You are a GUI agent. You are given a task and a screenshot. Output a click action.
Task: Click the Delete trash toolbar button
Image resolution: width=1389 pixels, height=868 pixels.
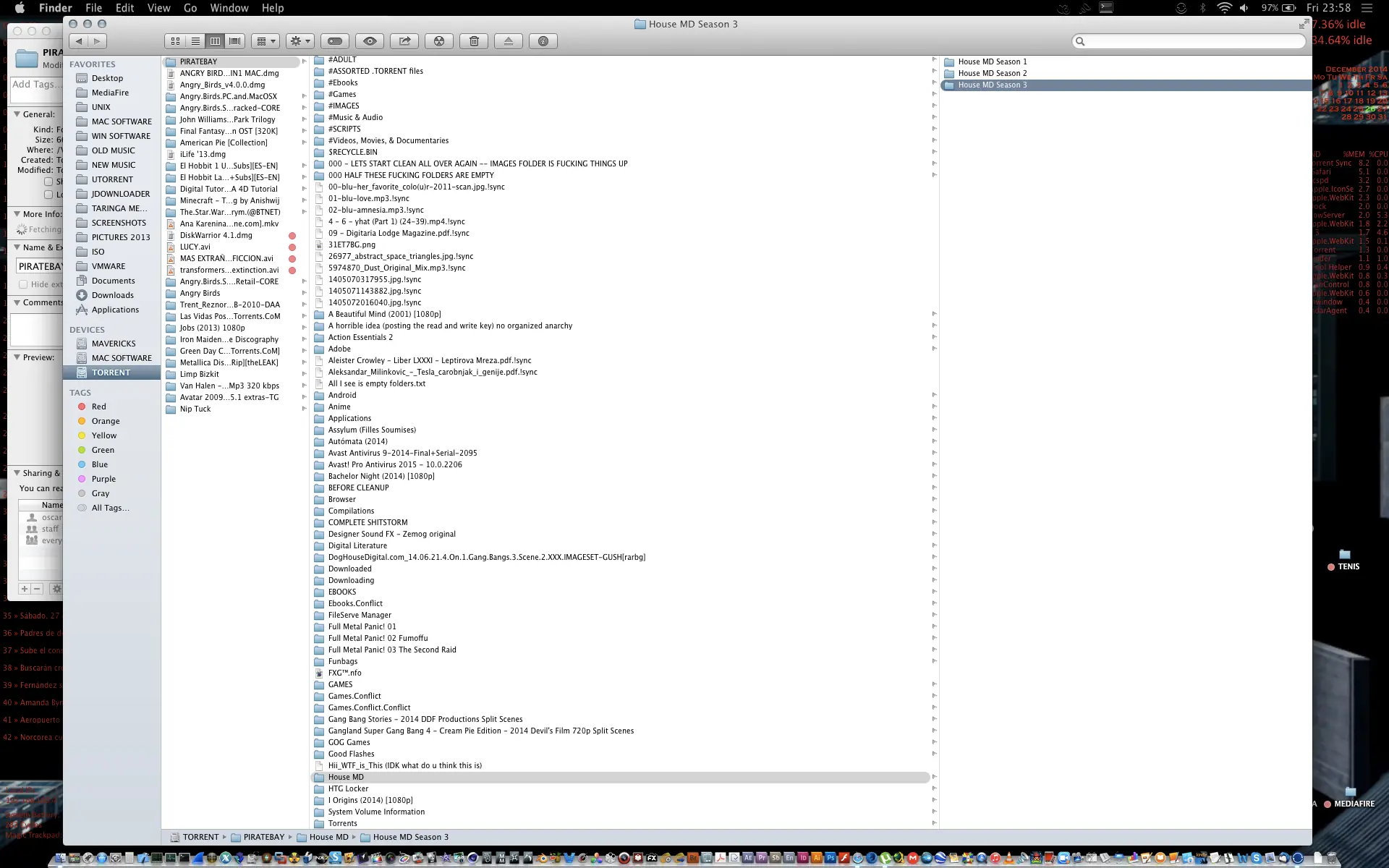[474, 41]
